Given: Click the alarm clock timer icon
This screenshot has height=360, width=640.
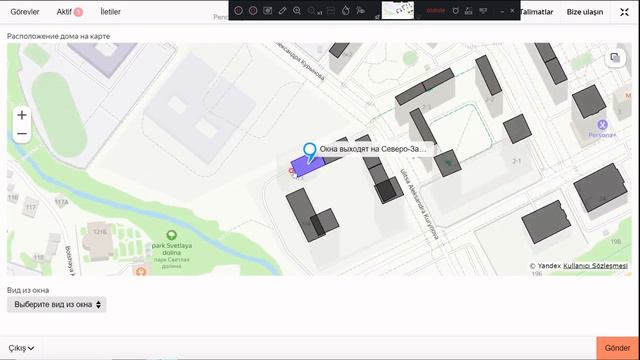Looking at the screenshot, I should pyautogui.click(x=456, y=11).
